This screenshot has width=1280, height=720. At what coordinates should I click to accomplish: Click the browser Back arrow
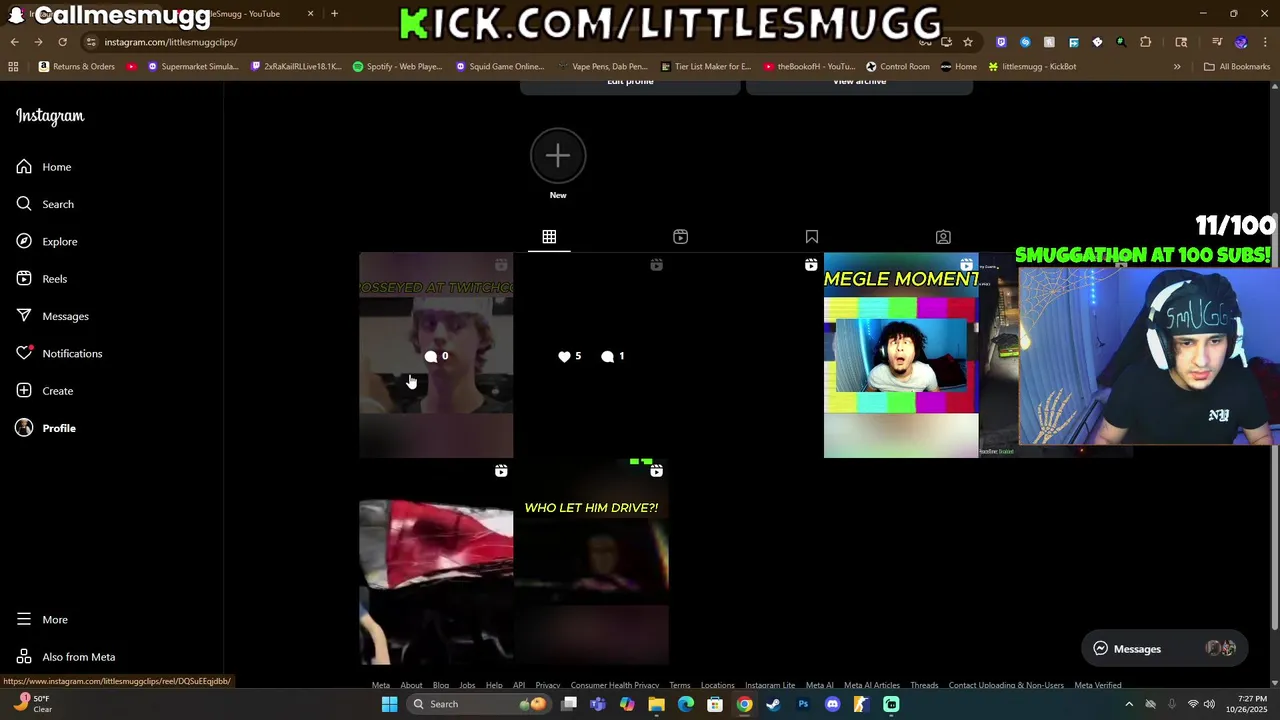tap(14, 42)
